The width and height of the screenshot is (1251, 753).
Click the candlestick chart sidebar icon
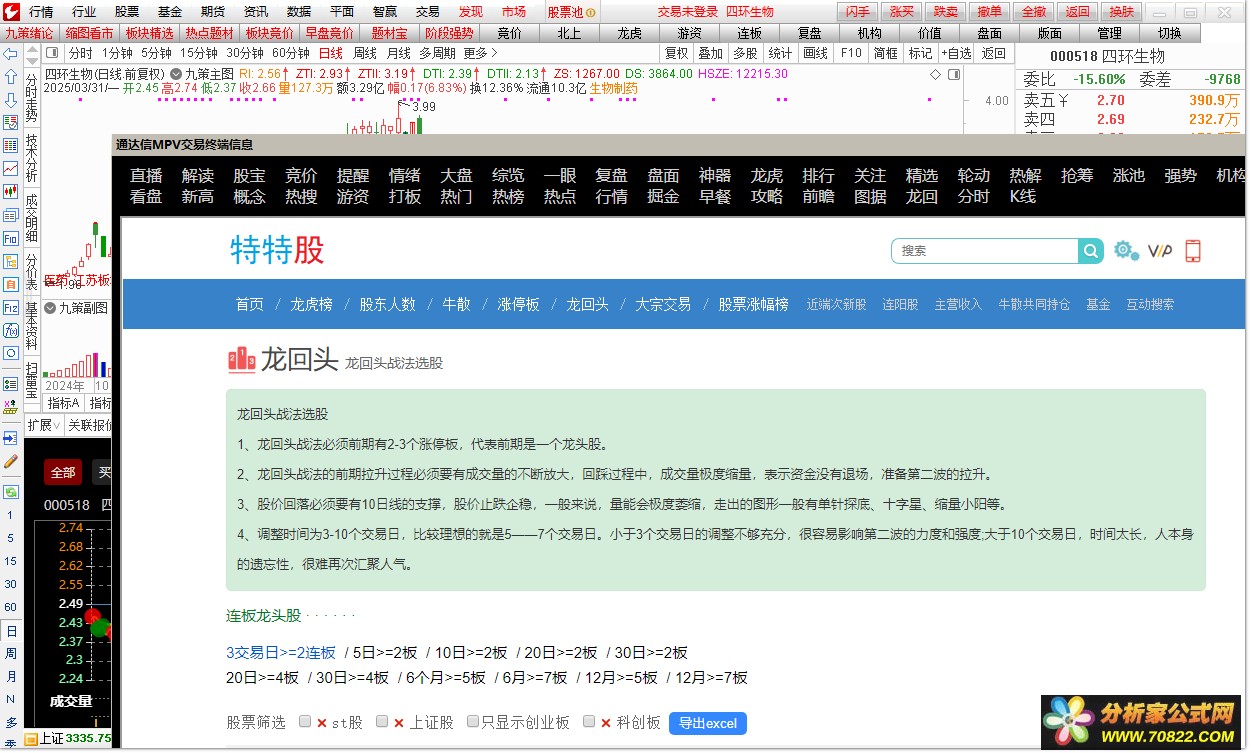click(10, 192)
